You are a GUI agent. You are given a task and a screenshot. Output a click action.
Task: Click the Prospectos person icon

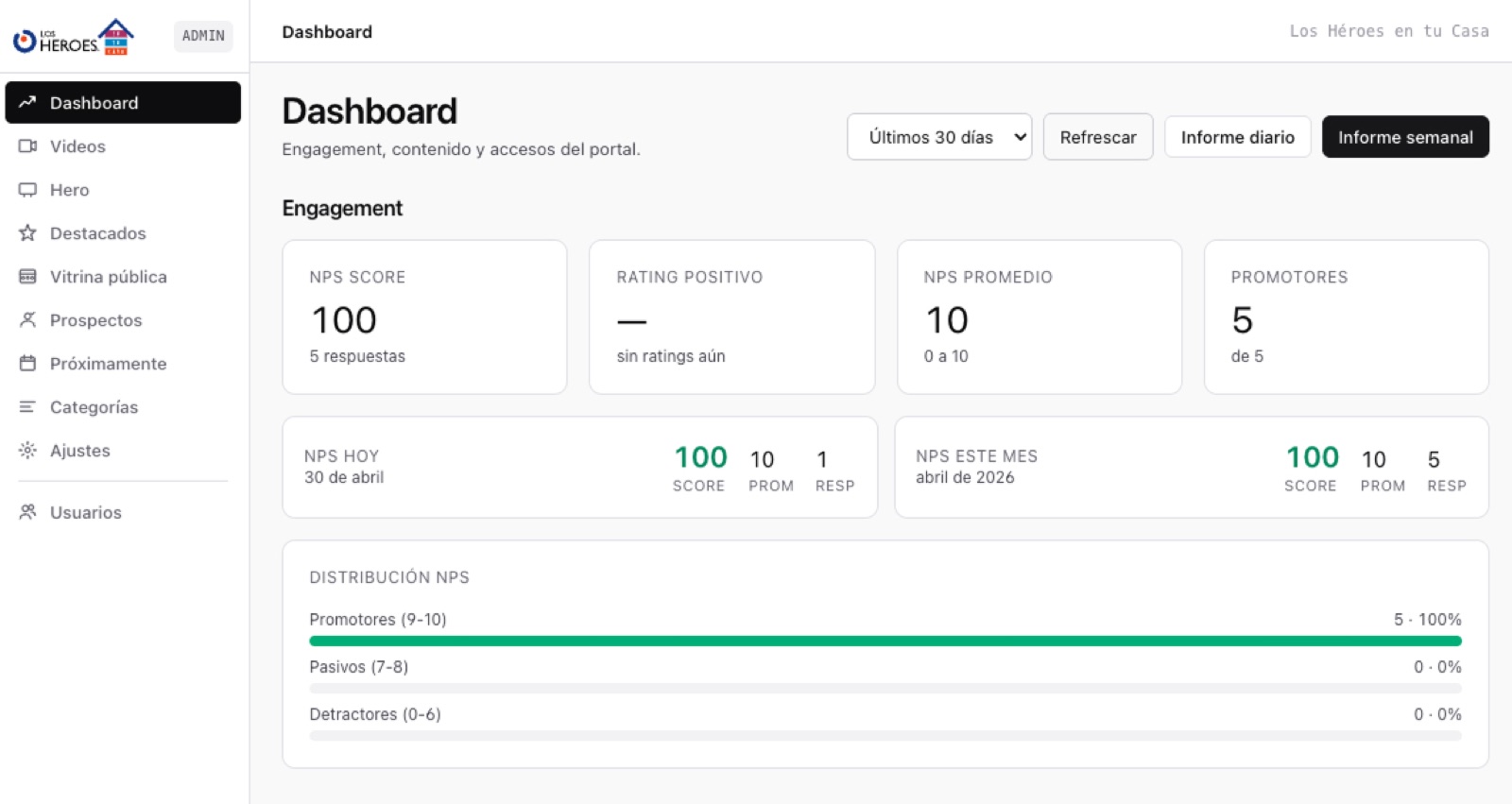pyautogui.click(x=27, y=319)
